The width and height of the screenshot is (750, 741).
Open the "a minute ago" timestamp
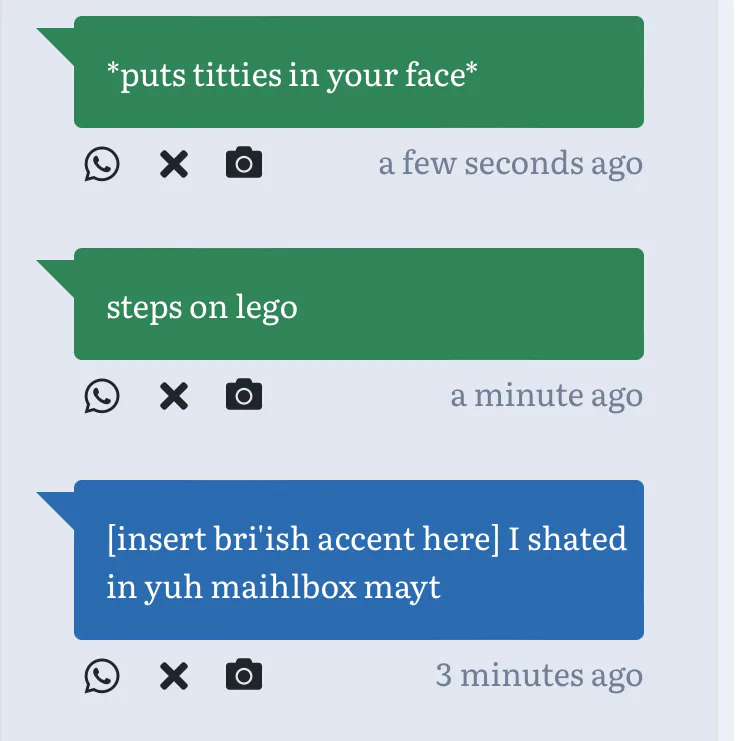pyautogui.click(x=546, y=396)
